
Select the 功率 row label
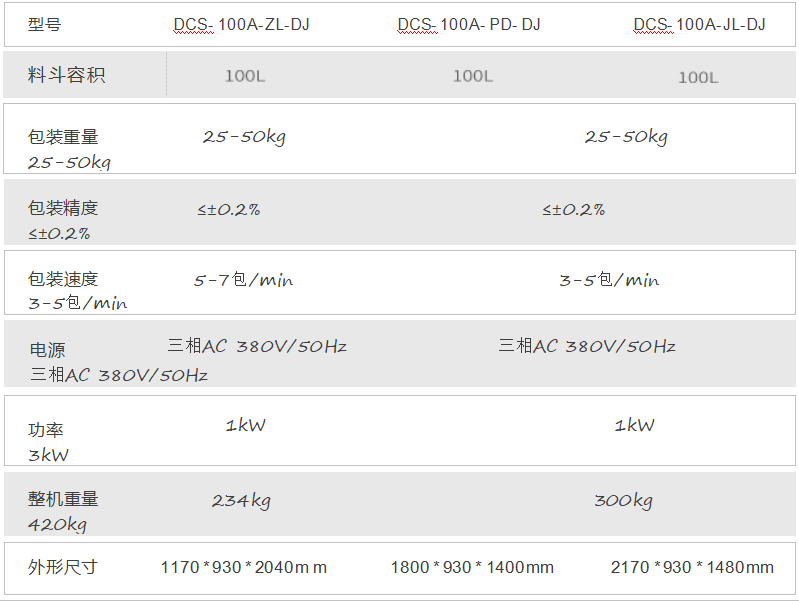click(x=46, y=430)
